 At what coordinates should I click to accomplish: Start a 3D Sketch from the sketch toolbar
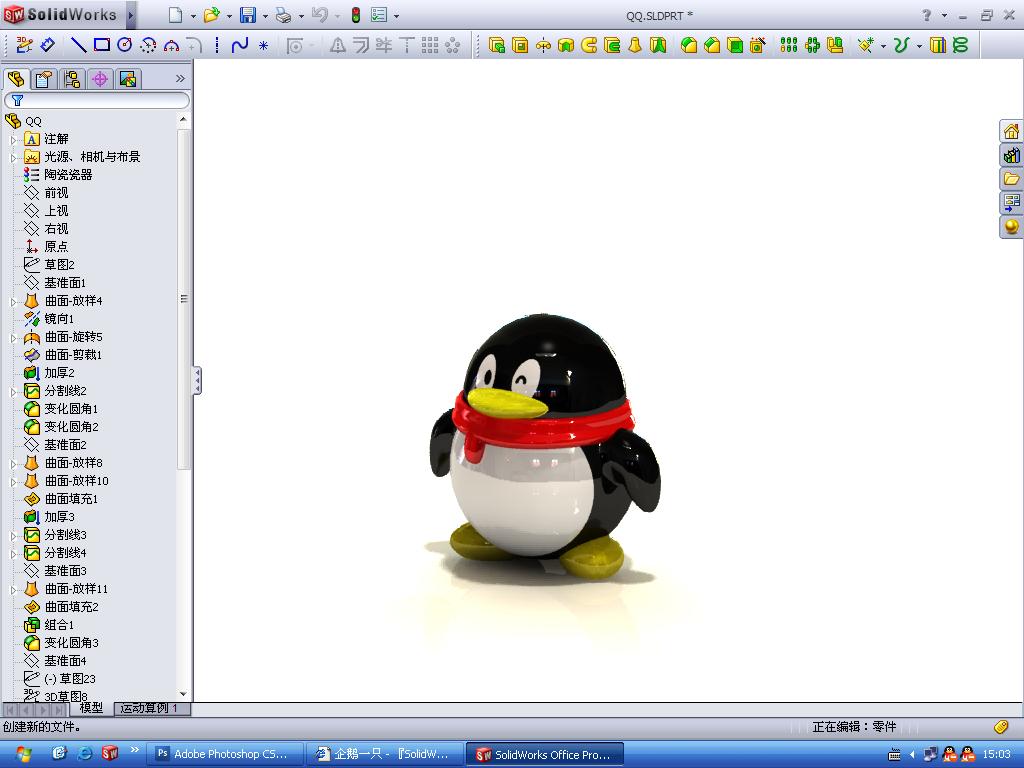[24, 44]
